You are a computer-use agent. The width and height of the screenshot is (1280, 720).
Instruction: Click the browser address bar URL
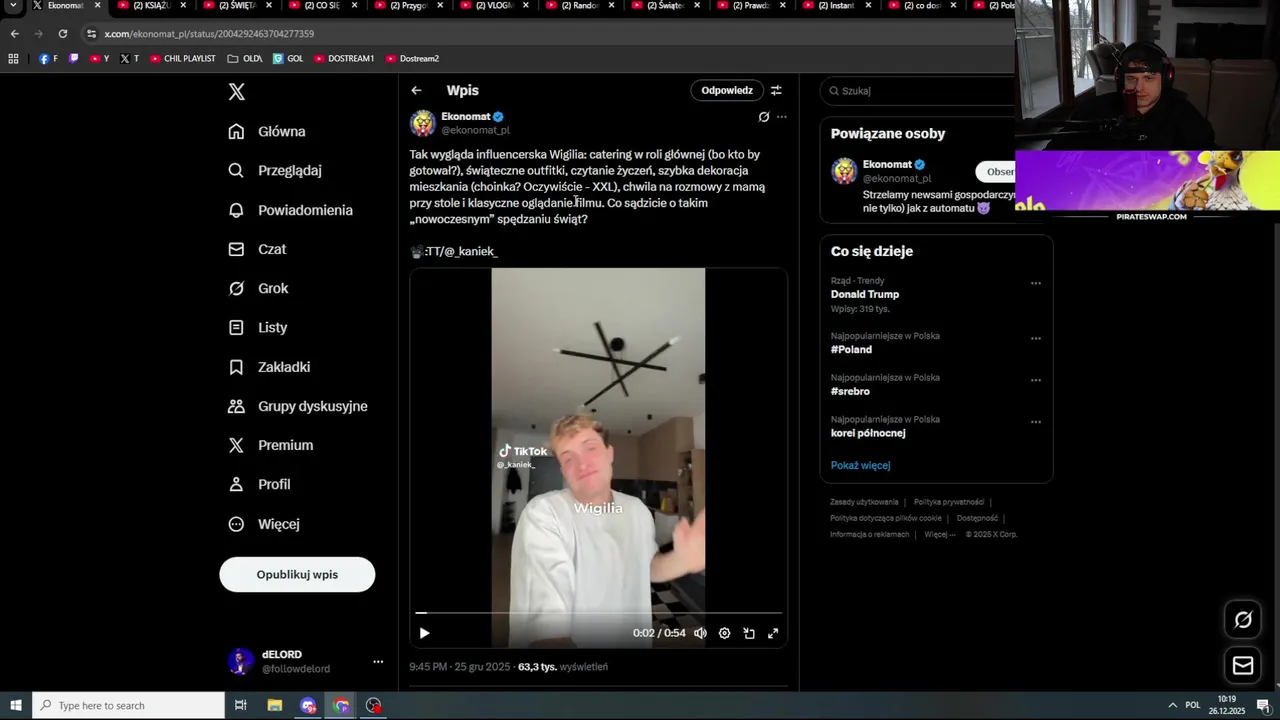209,33
